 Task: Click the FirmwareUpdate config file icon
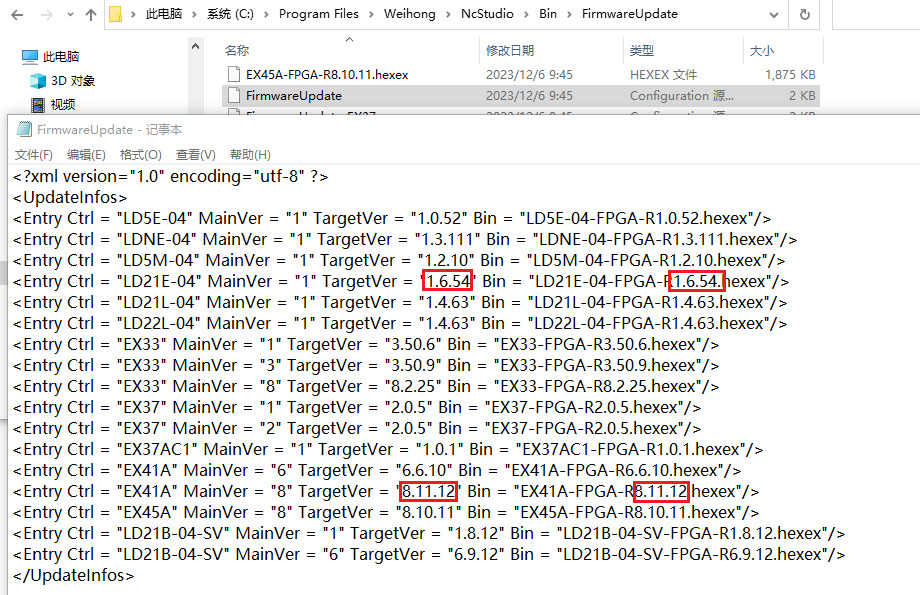pos(234,95)
